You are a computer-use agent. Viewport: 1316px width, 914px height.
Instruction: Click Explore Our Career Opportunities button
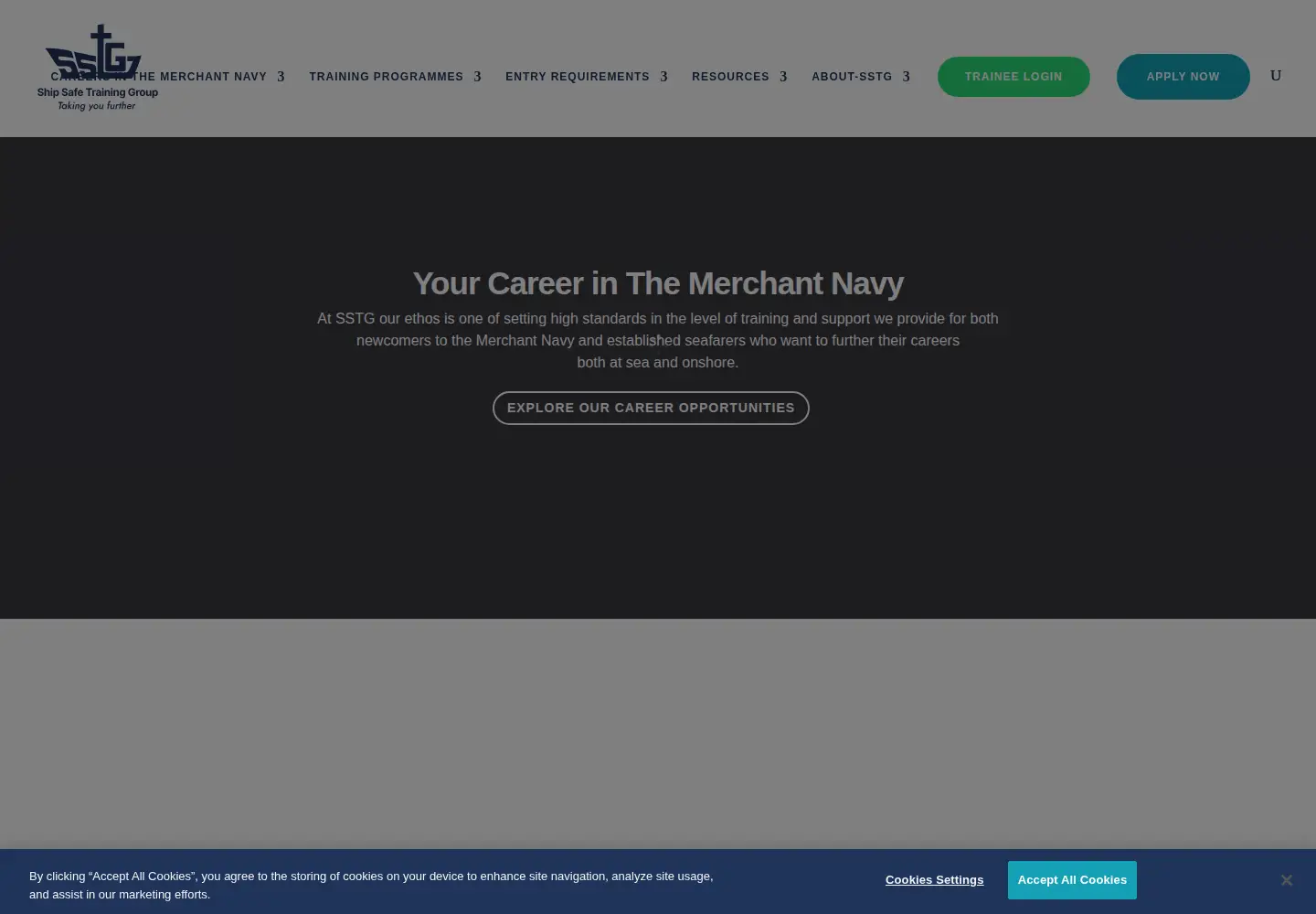click(x=651, y=408)
